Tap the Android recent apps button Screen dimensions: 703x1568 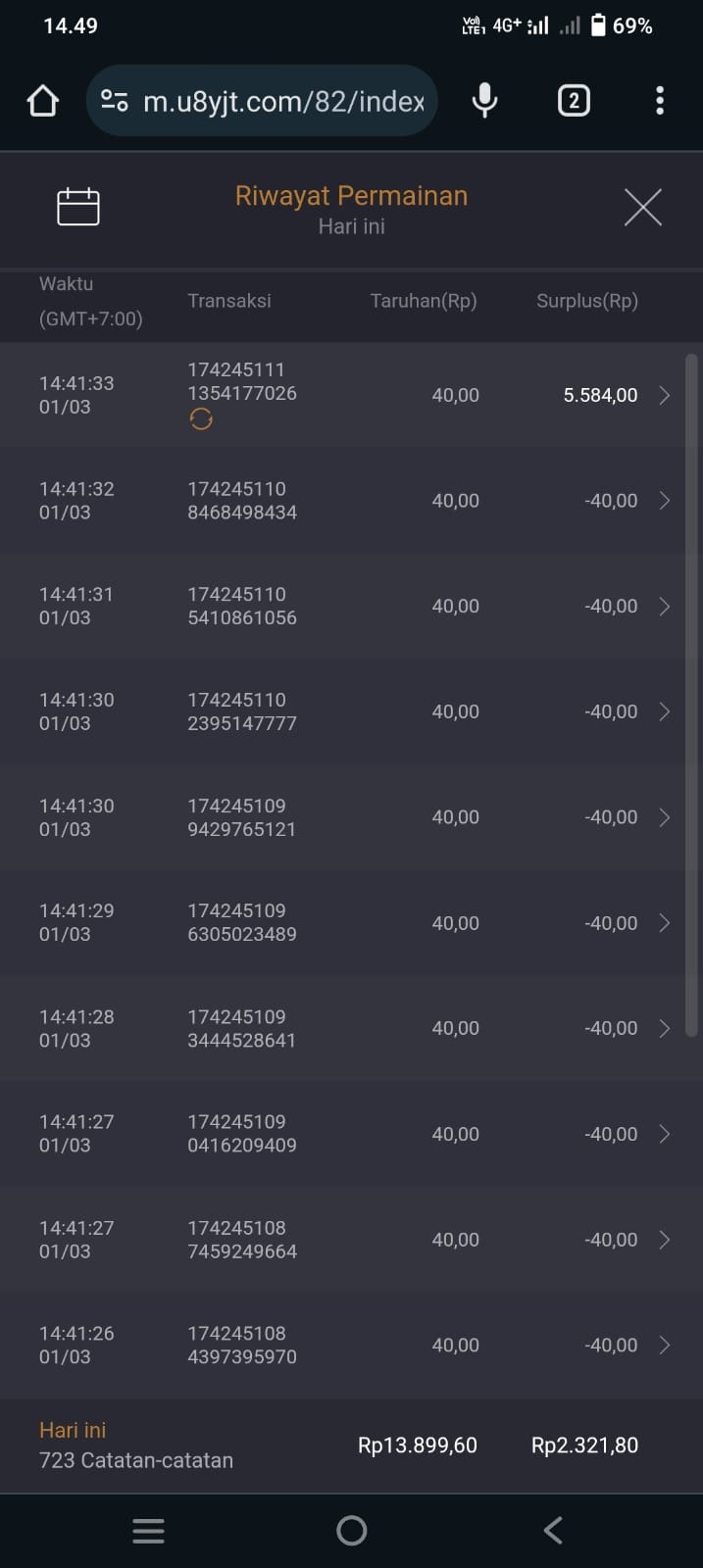[148, 1531]
